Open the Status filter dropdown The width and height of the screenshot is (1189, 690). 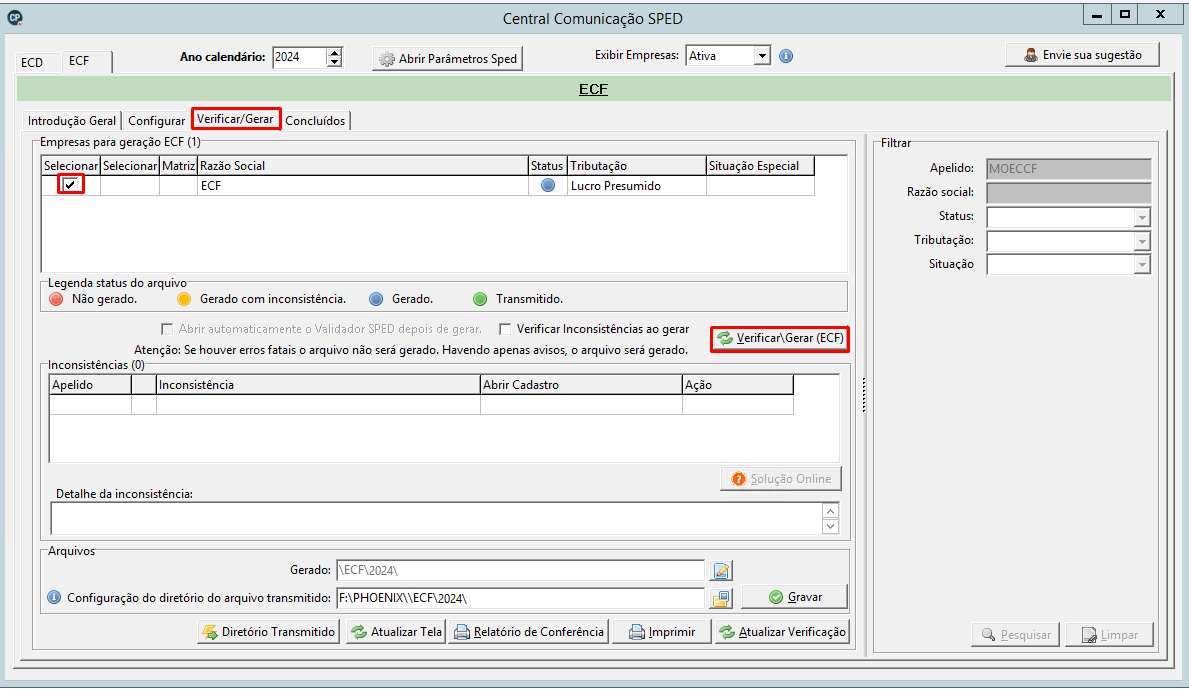click(1142, 218)
